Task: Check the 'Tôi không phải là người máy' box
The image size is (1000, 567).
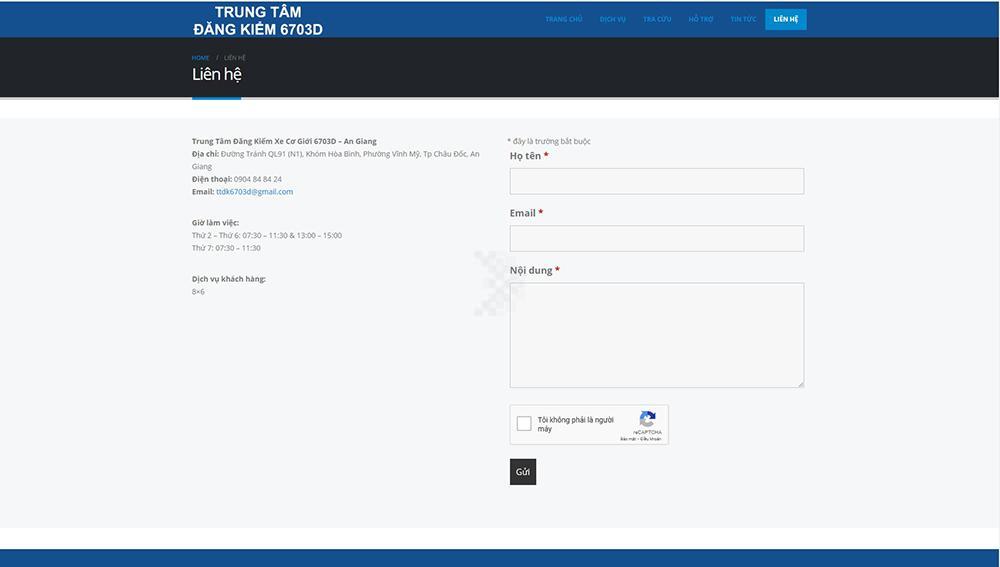Action: tap(524, 424)
